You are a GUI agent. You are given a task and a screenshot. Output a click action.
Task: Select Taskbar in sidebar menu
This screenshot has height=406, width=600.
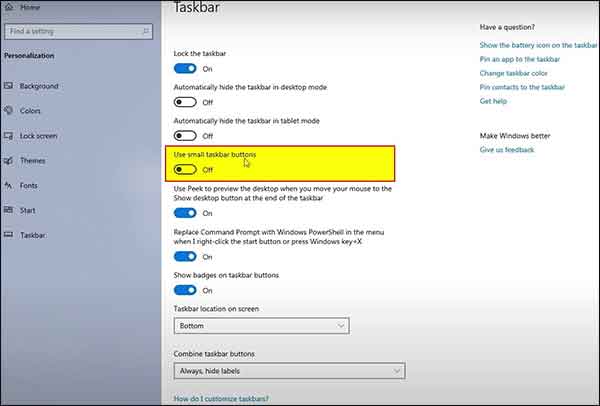33,235
